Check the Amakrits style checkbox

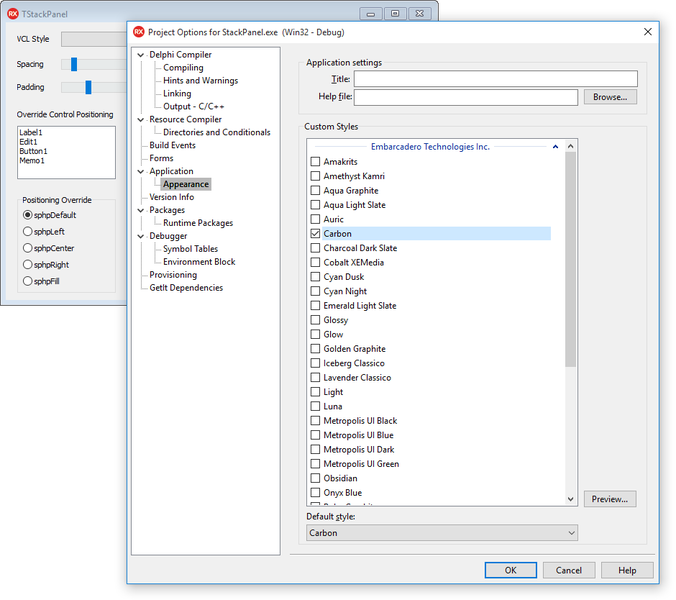pos(315,162)
